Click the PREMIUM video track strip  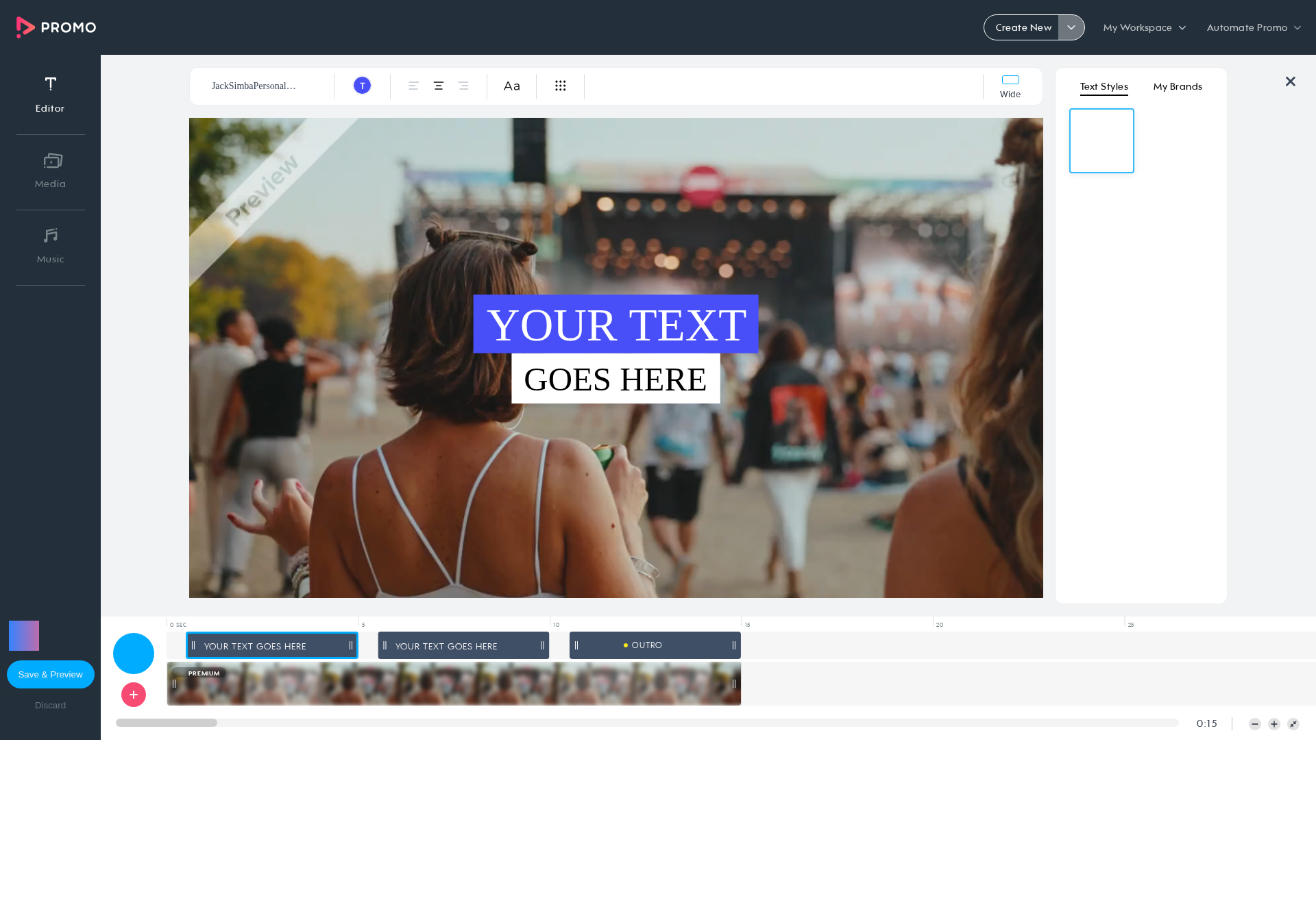[x=454, y=684]
